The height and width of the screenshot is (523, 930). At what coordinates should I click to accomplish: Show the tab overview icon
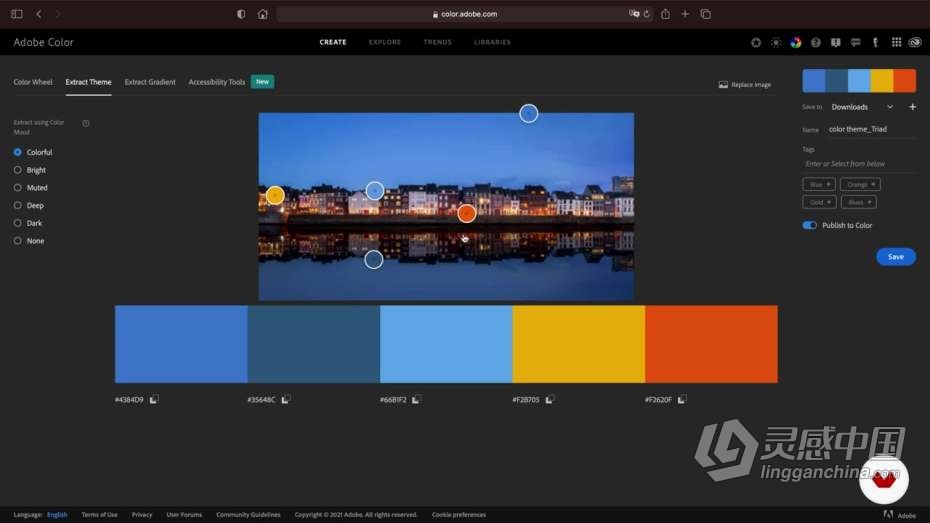[705, 14]
